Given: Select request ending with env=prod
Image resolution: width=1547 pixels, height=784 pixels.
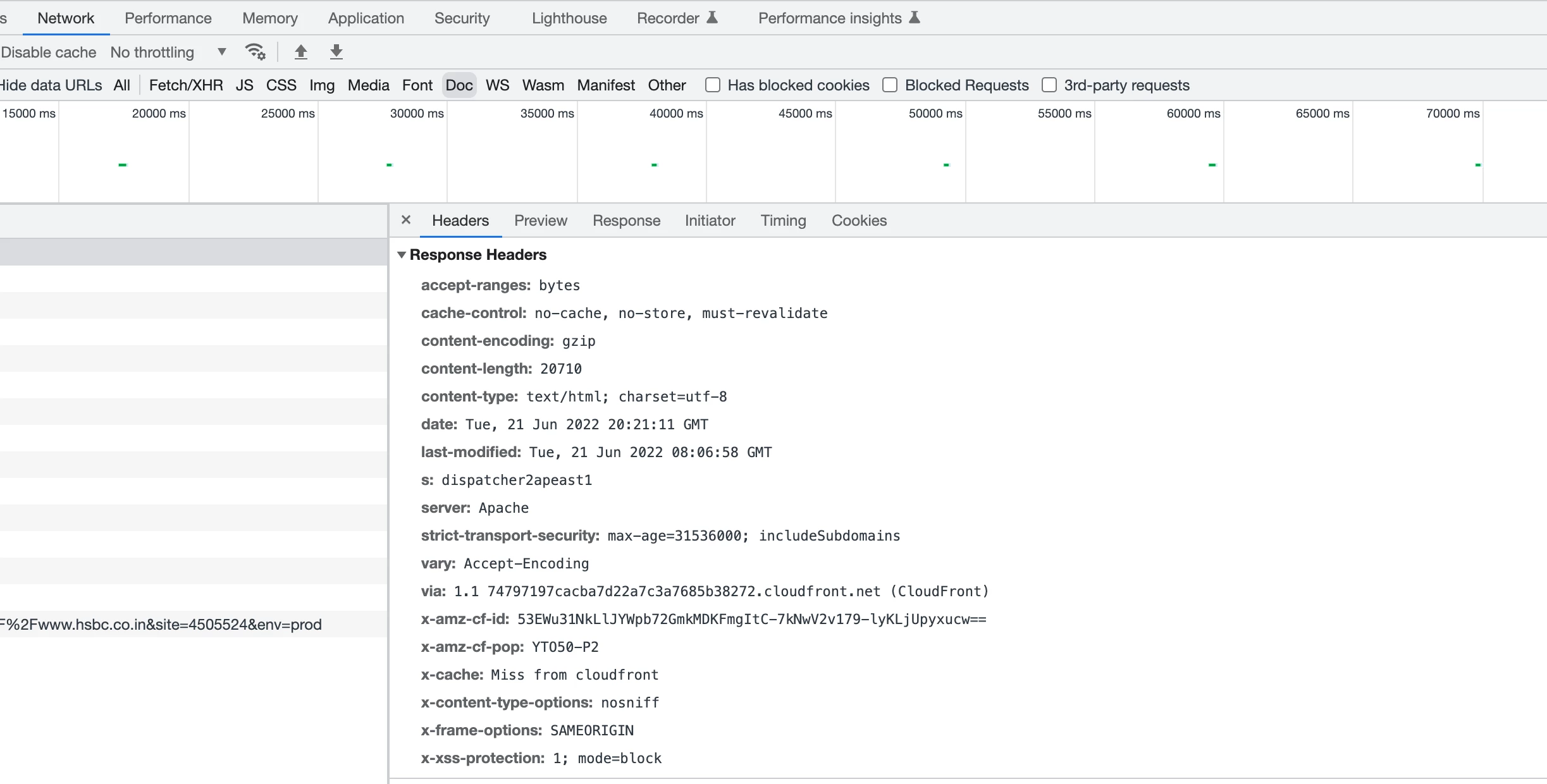Looking at the screenshot, I should click(x=161, y=625).
